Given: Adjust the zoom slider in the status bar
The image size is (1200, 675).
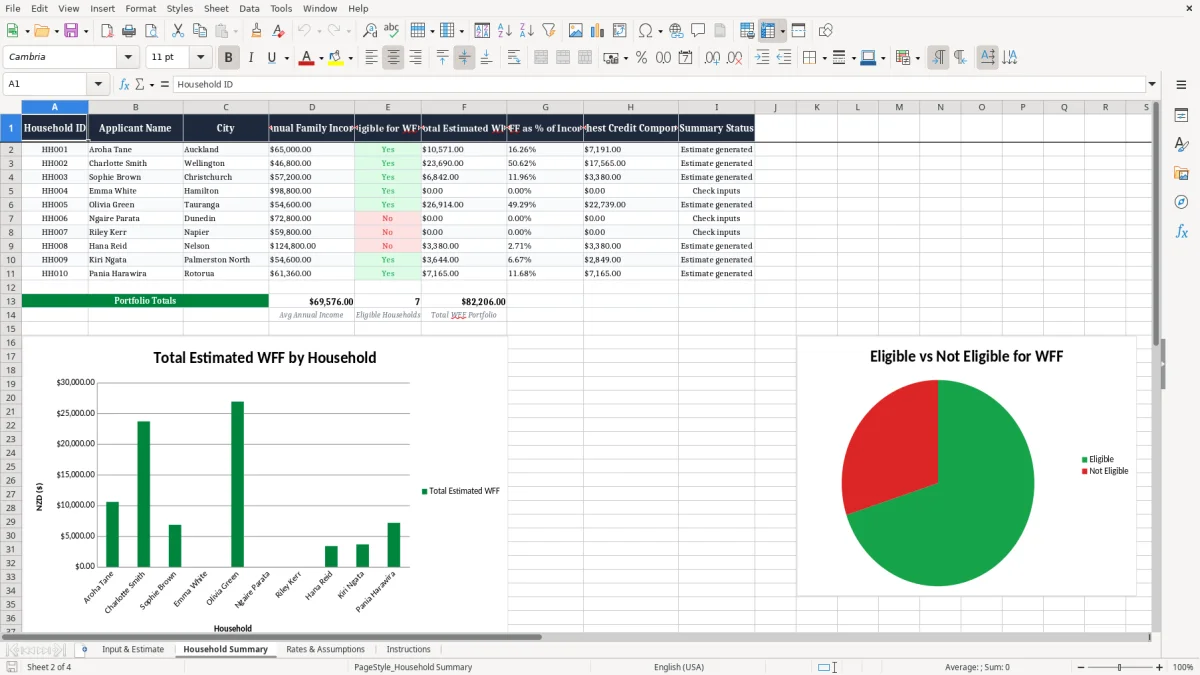Looking at the screenshot, I should tap(1119, 667).
